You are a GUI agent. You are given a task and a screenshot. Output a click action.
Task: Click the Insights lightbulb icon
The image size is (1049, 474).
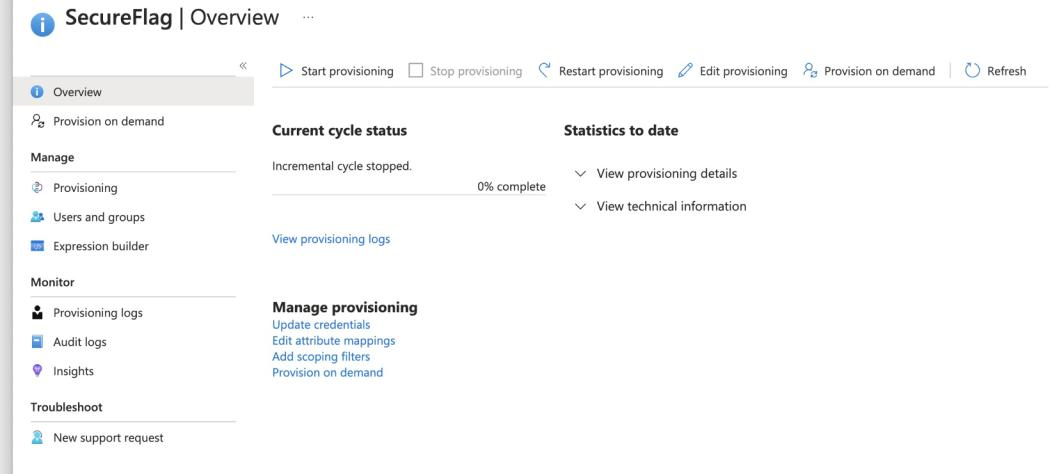37,370
